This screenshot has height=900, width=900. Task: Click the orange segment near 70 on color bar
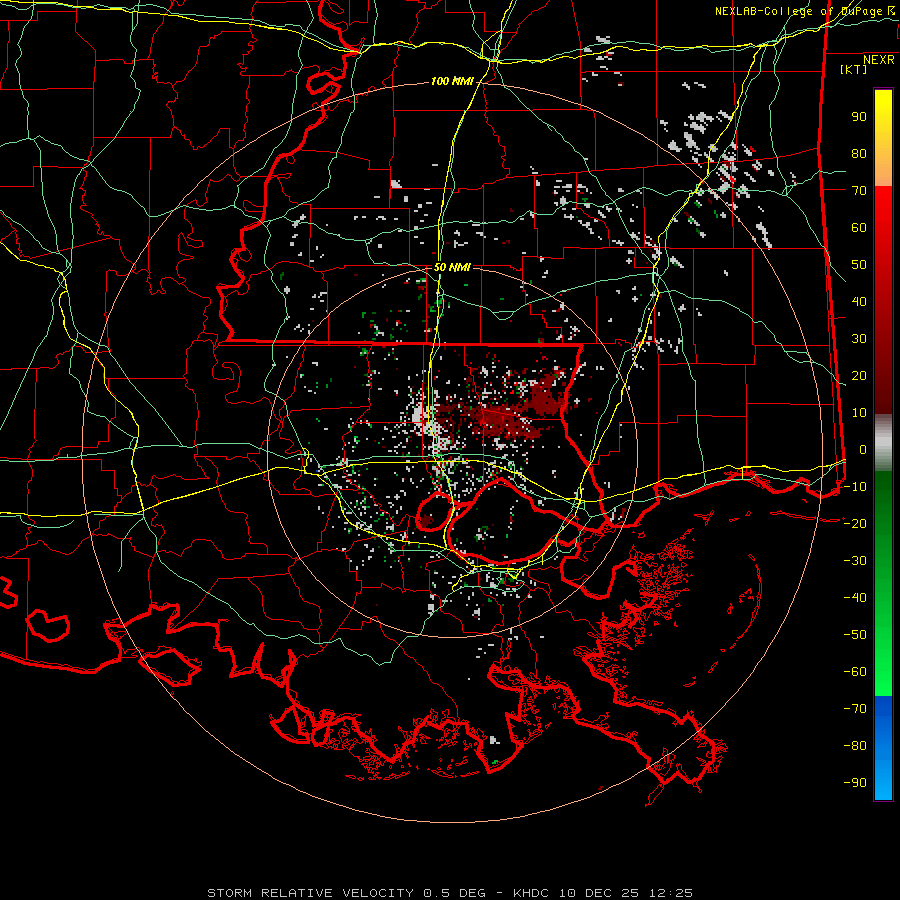coord(883,172)
